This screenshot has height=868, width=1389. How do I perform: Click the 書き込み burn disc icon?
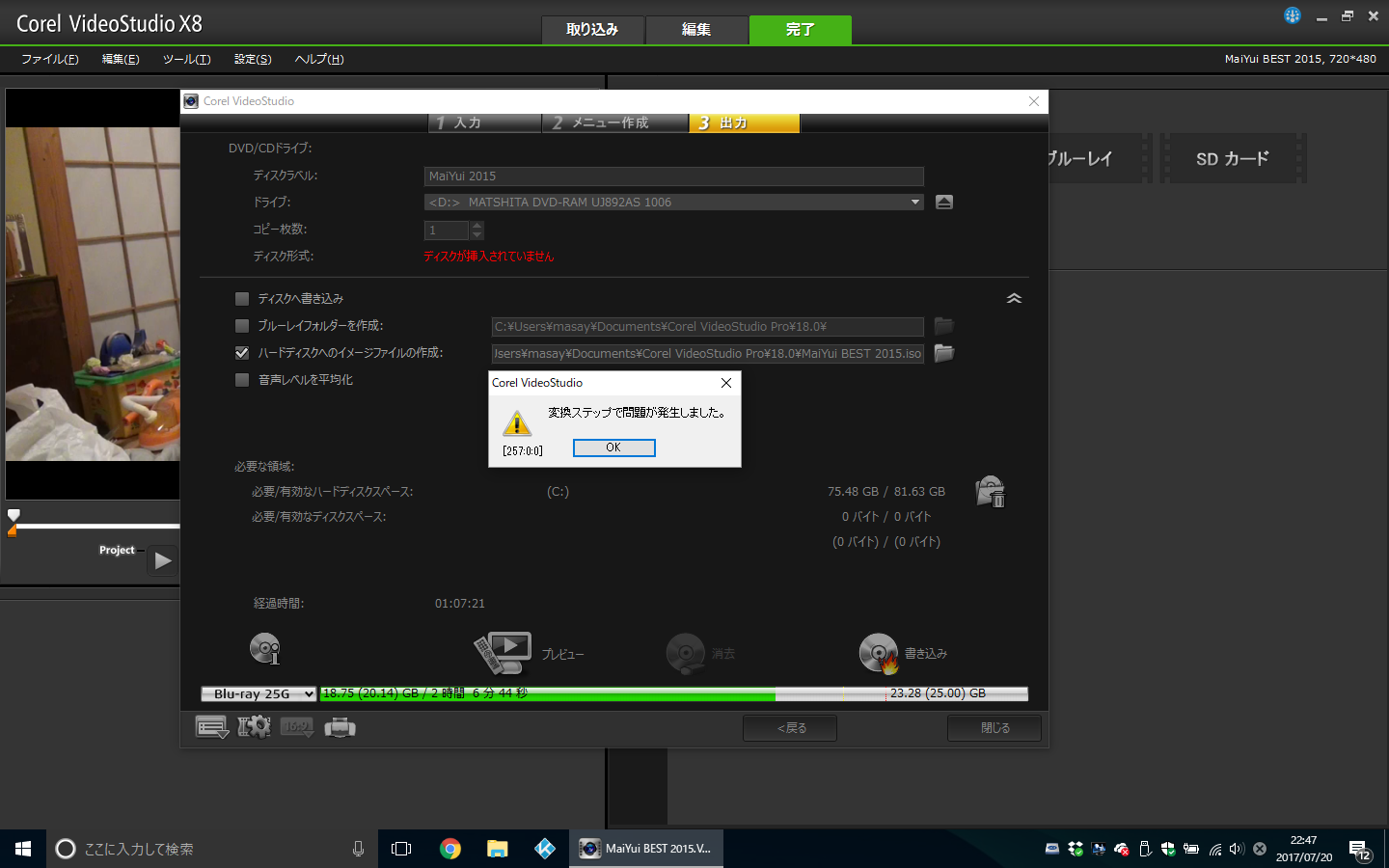pos(879,653)
